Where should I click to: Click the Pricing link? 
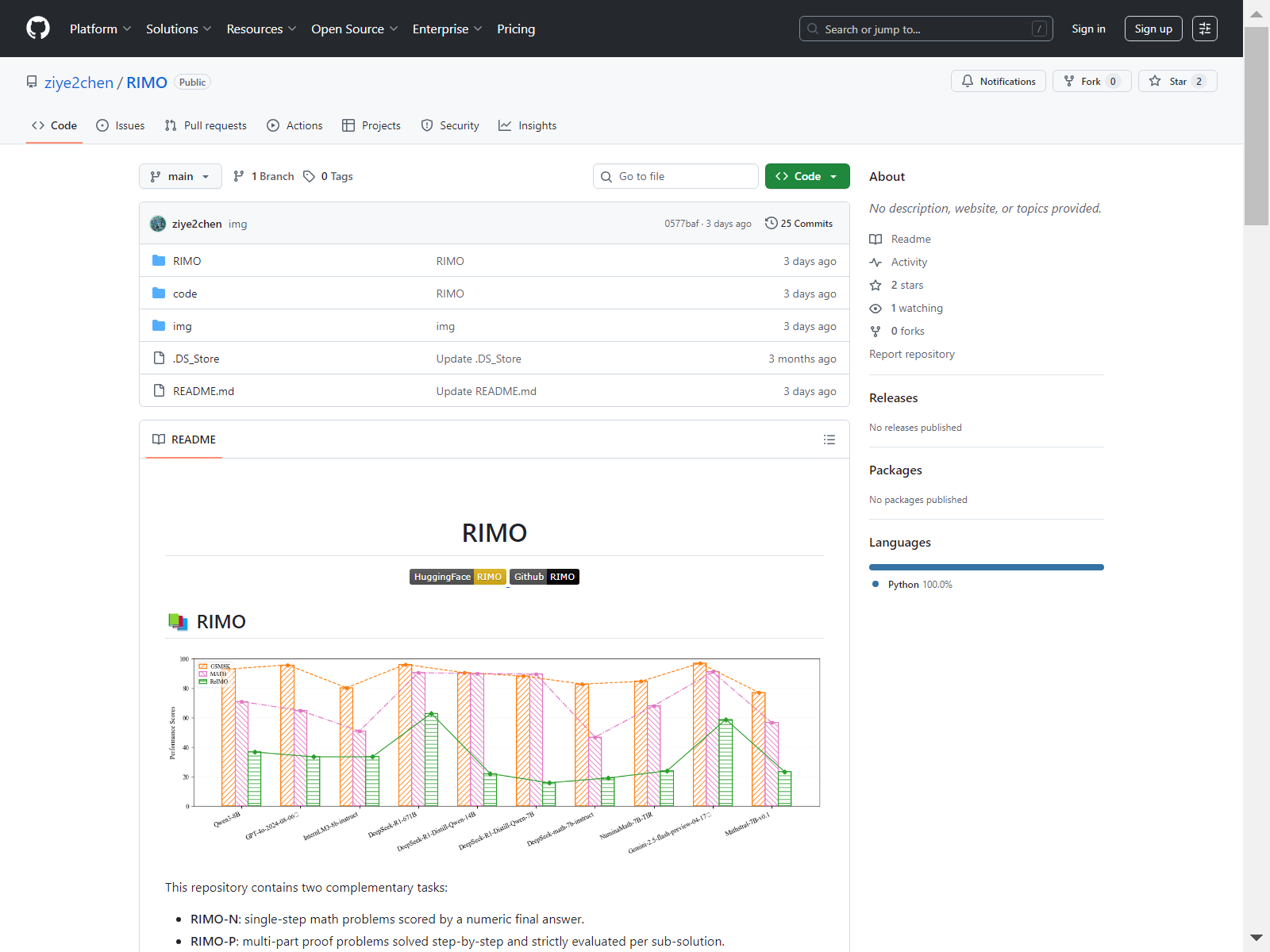[516, 29]
